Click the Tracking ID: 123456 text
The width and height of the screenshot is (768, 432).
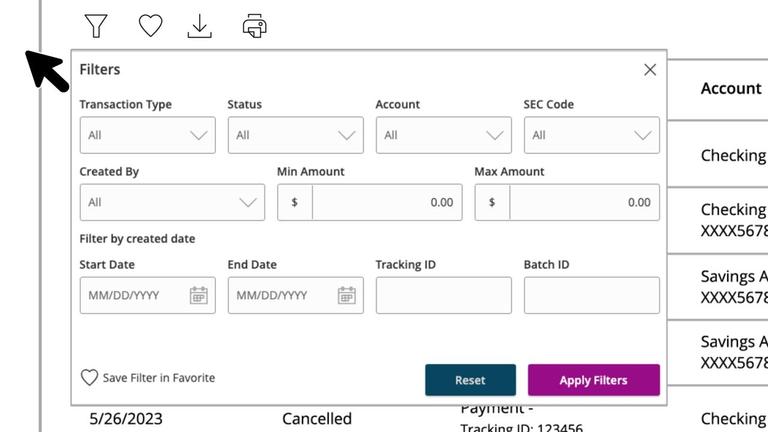(x=522, y=427)
